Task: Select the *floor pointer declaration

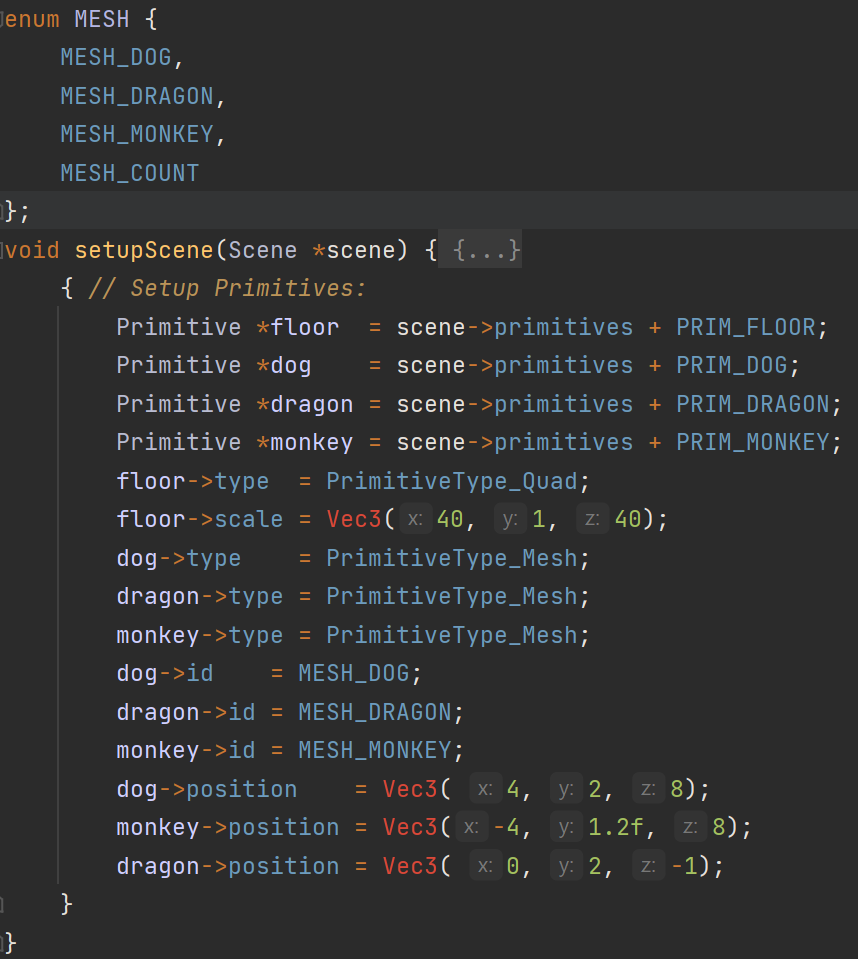Action: pos(298,327)
